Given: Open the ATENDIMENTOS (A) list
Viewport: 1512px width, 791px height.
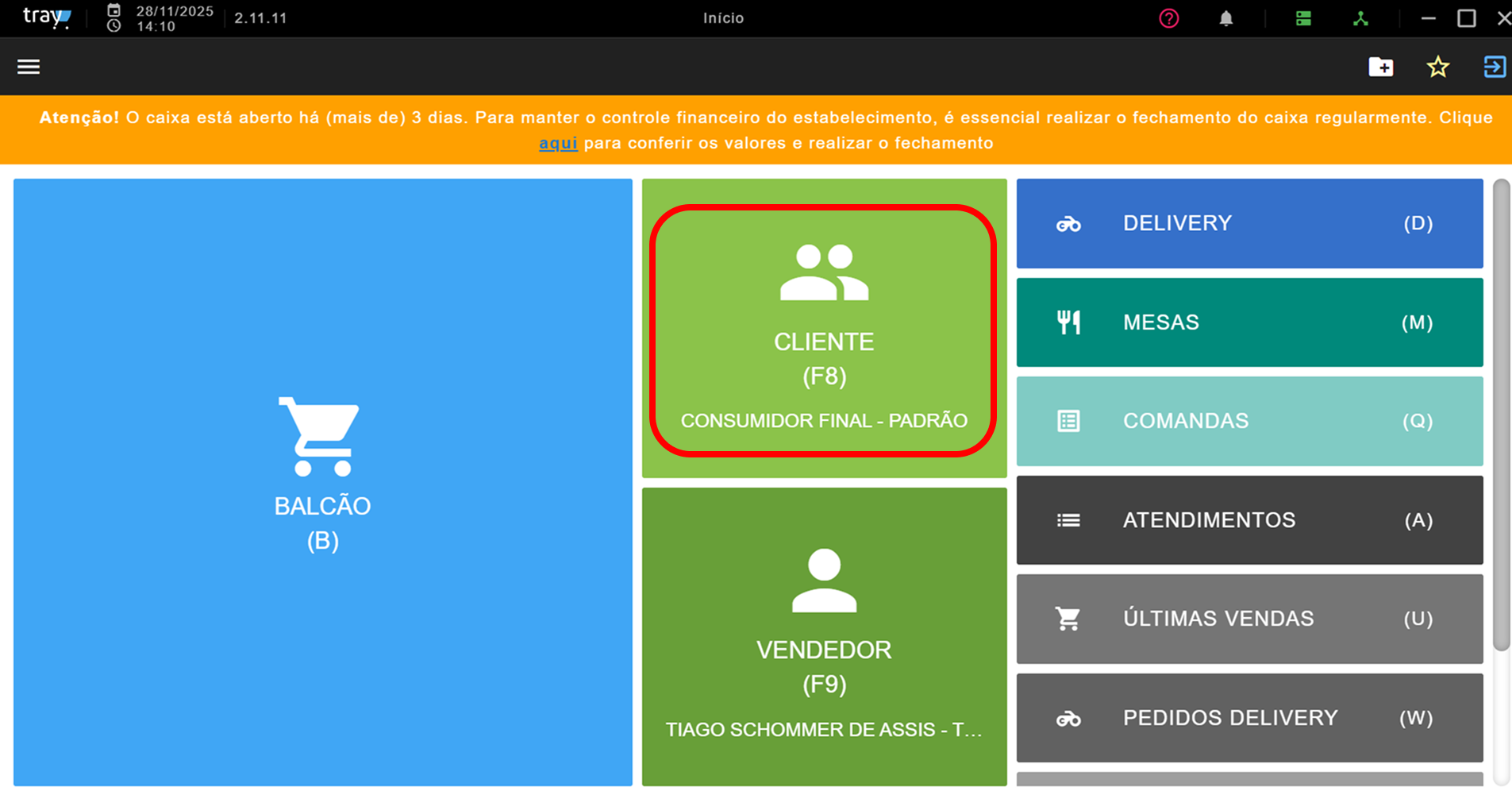Looking at the screenshot, I should click(x=1249, y=520).
